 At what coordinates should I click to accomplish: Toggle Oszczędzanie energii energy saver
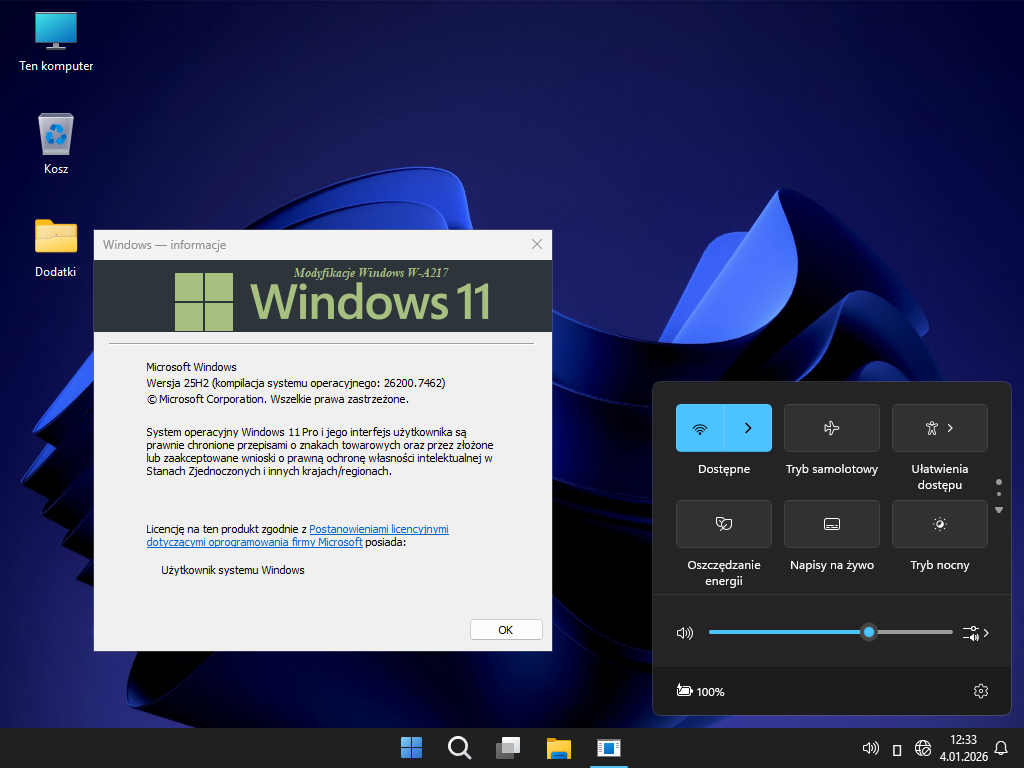coord(723,524)
